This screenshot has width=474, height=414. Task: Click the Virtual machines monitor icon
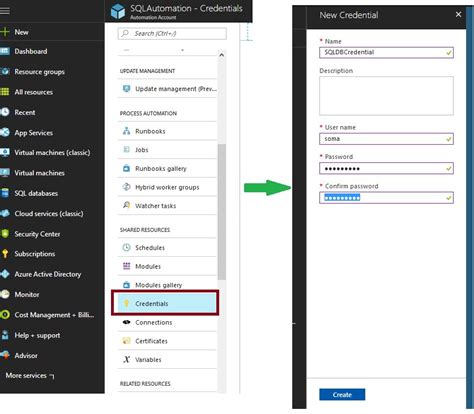point(5,173)
